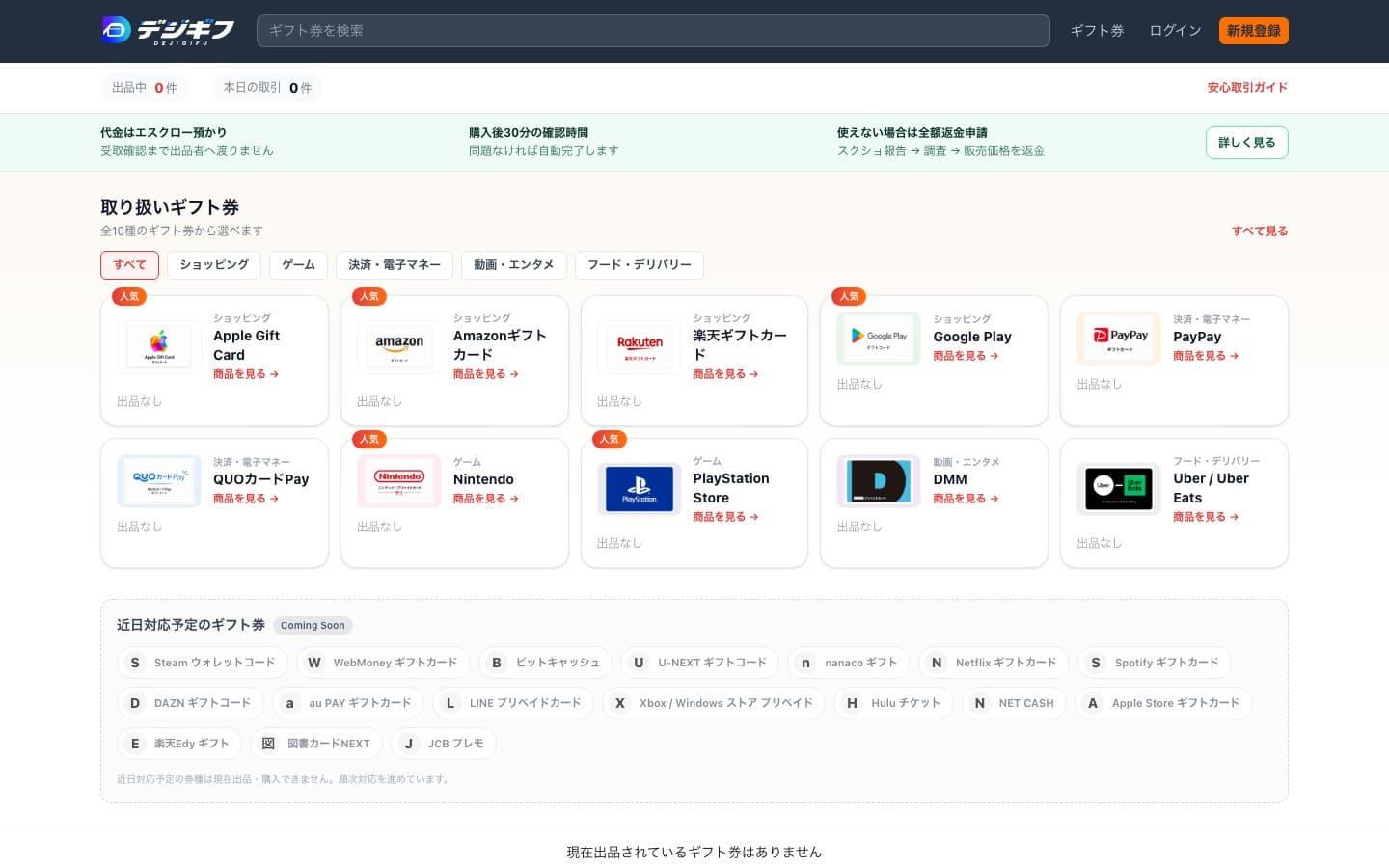Click the Uber Eats logo image

point(1119,489)
